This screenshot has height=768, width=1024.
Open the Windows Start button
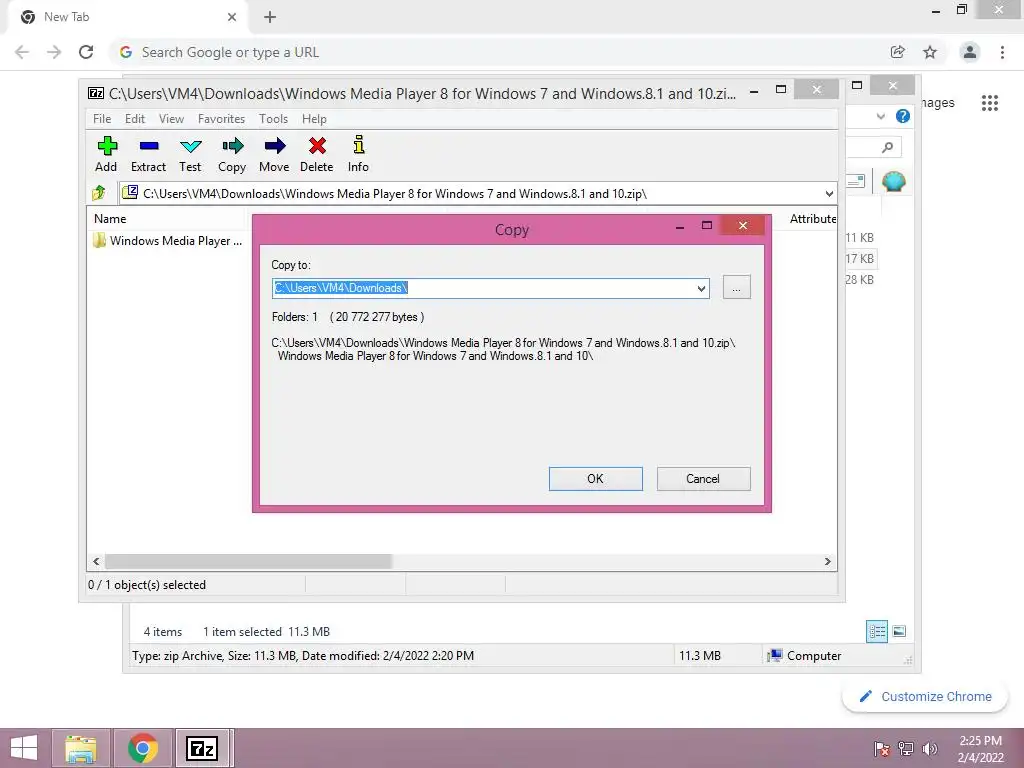pyautogui.click(x=24, y=748)
